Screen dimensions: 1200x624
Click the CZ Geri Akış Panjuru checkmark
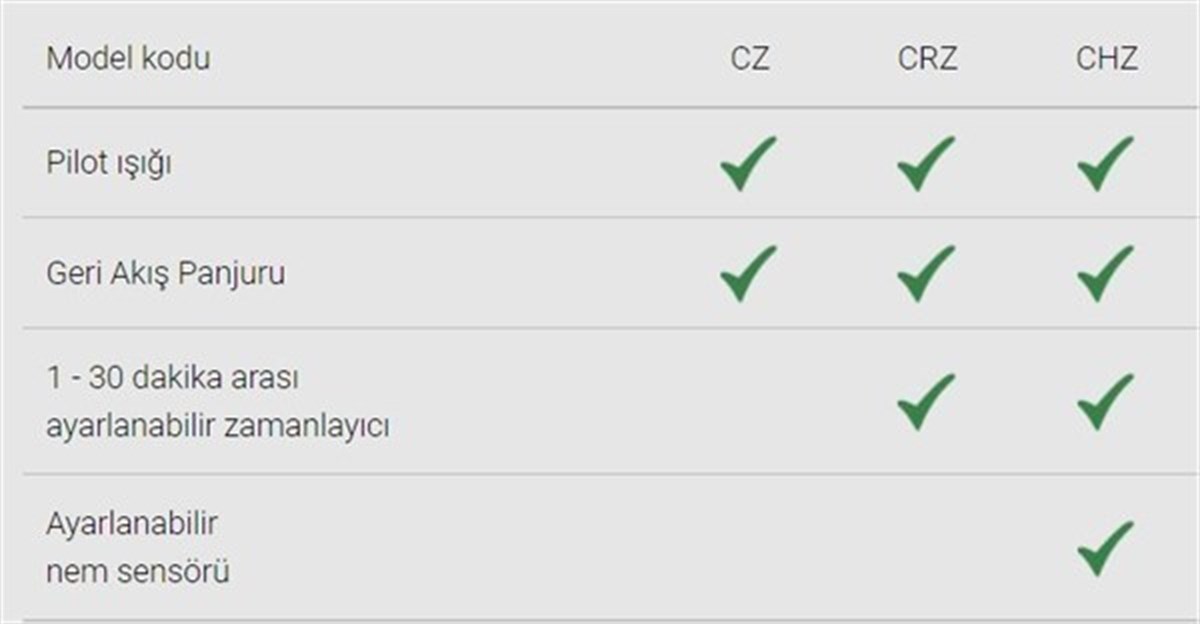[x=748, y=273]
